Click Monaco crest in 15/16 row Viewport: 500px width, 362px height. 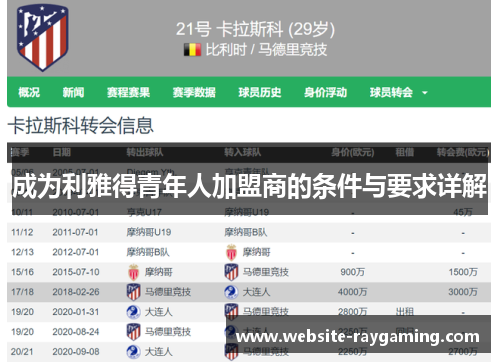[x=133, y=272]
